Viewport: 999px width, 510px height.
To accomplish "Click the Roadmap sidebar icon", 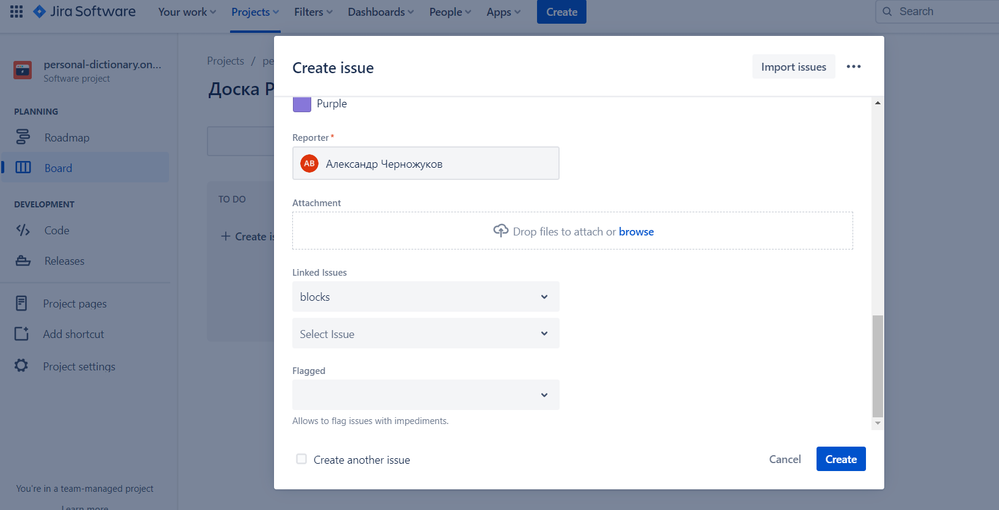I will click(x=22, y=137).
